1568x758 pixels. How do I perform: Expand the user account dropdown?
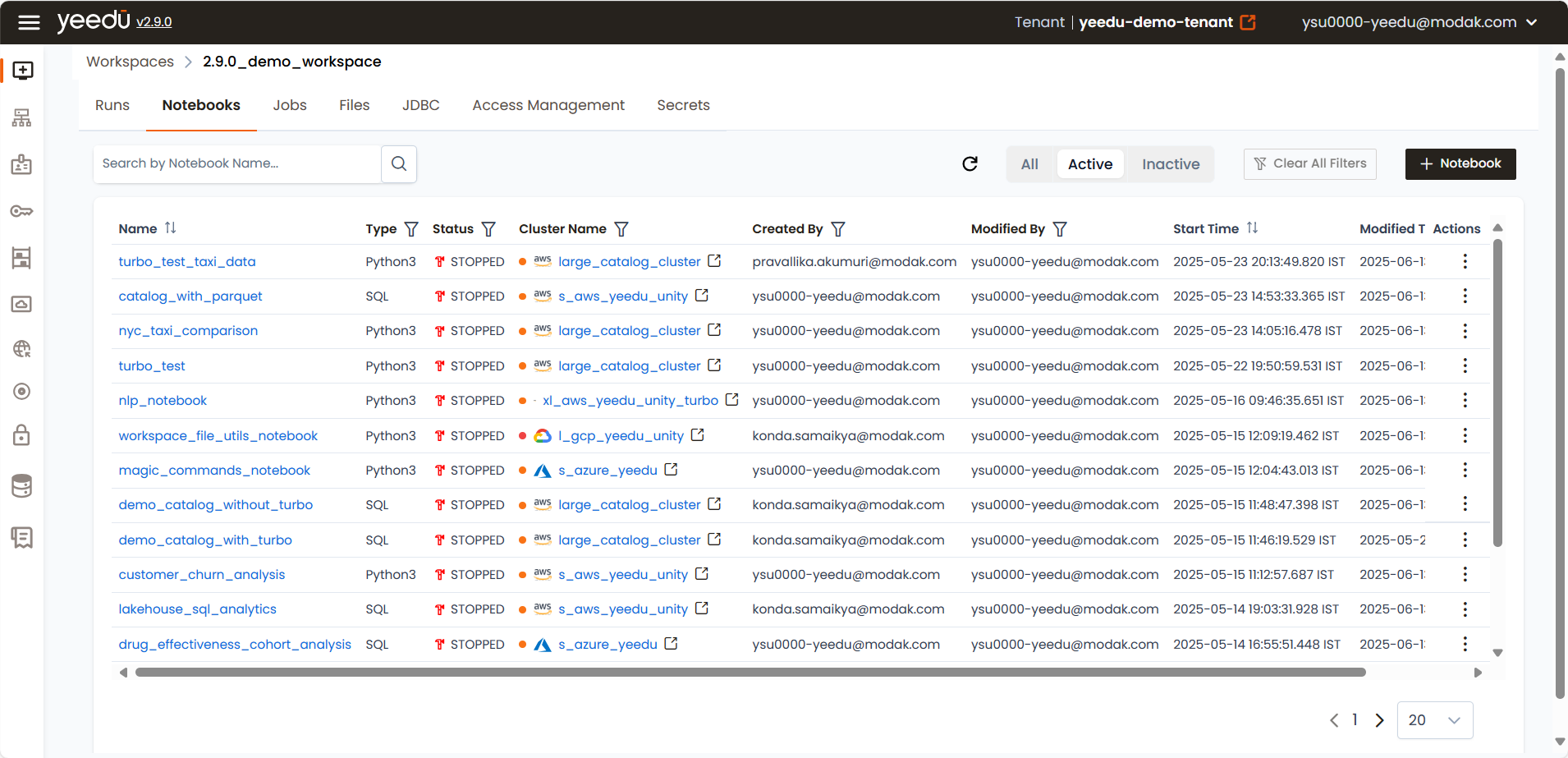(1532, 22)
